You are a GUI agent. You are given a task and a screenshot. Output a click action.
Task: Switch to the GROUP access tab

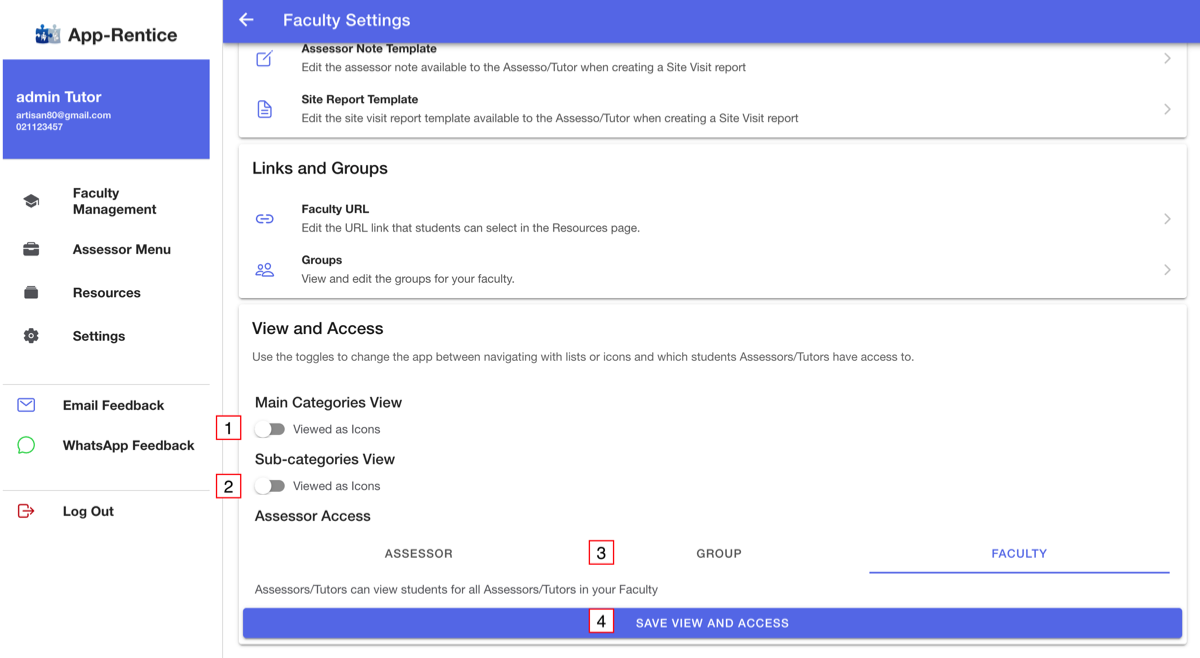click(719, 553)
